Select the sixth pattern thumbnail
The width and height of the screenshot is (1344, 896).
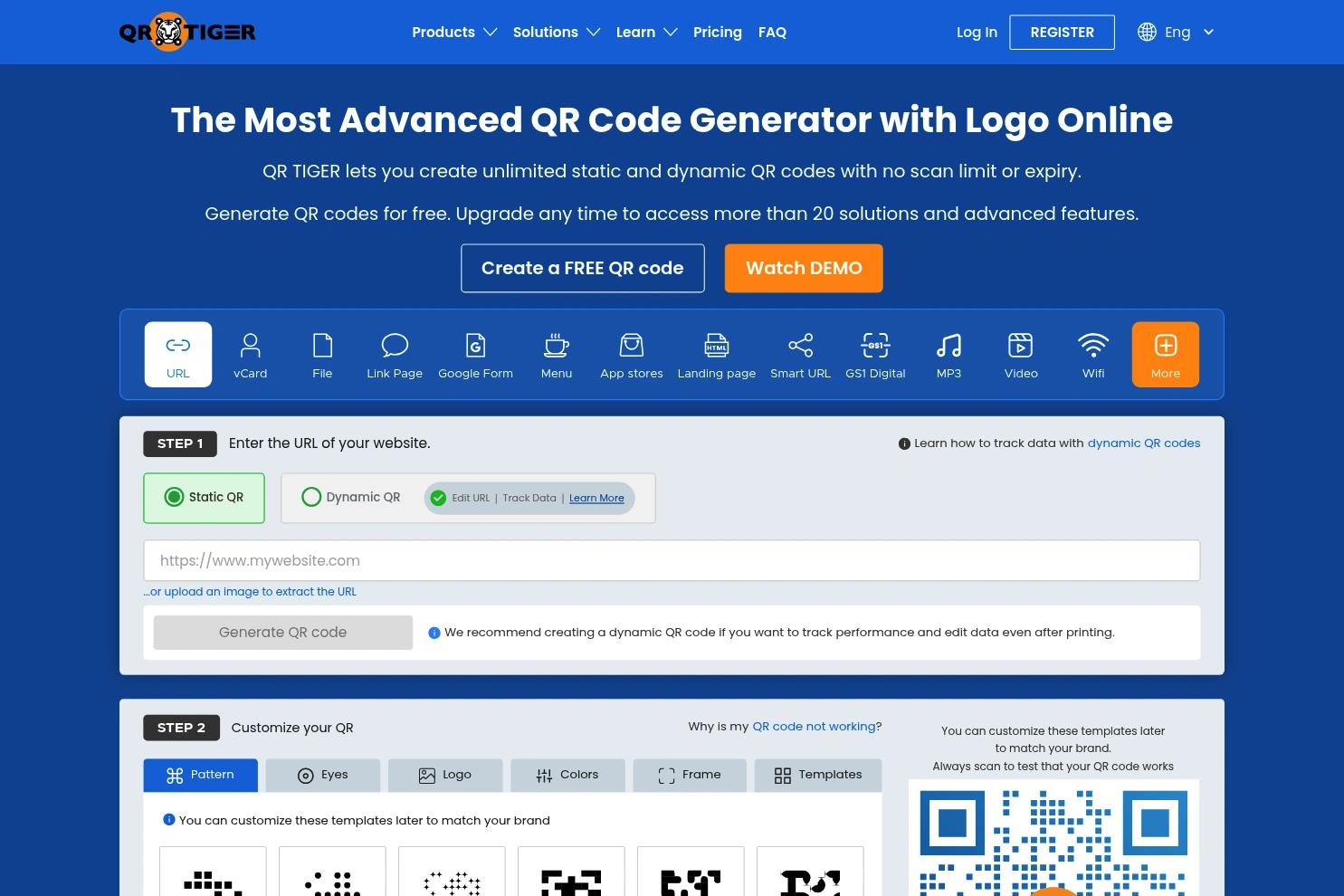810,872
